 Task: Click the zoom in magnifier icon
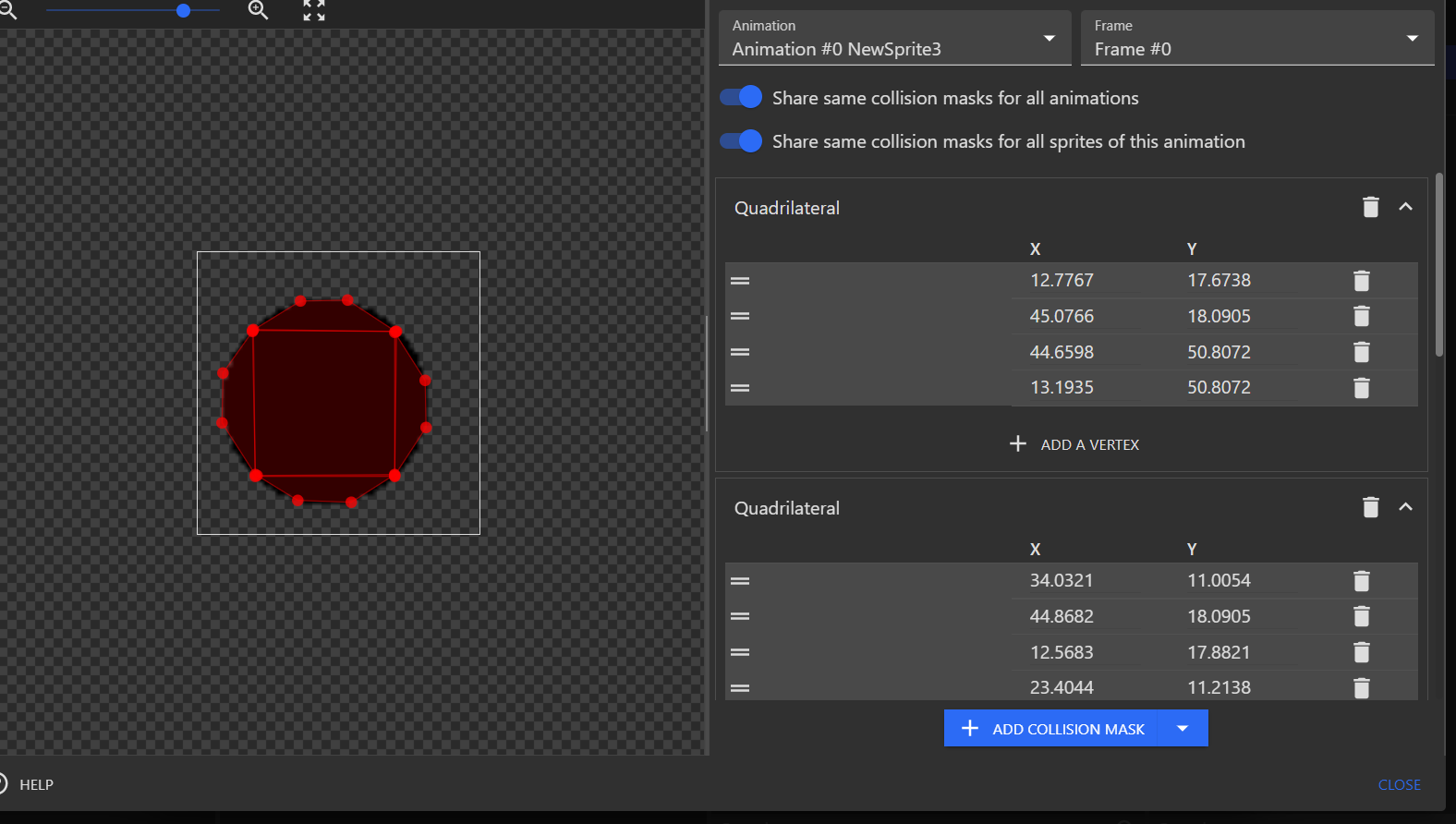click(258, 10)
